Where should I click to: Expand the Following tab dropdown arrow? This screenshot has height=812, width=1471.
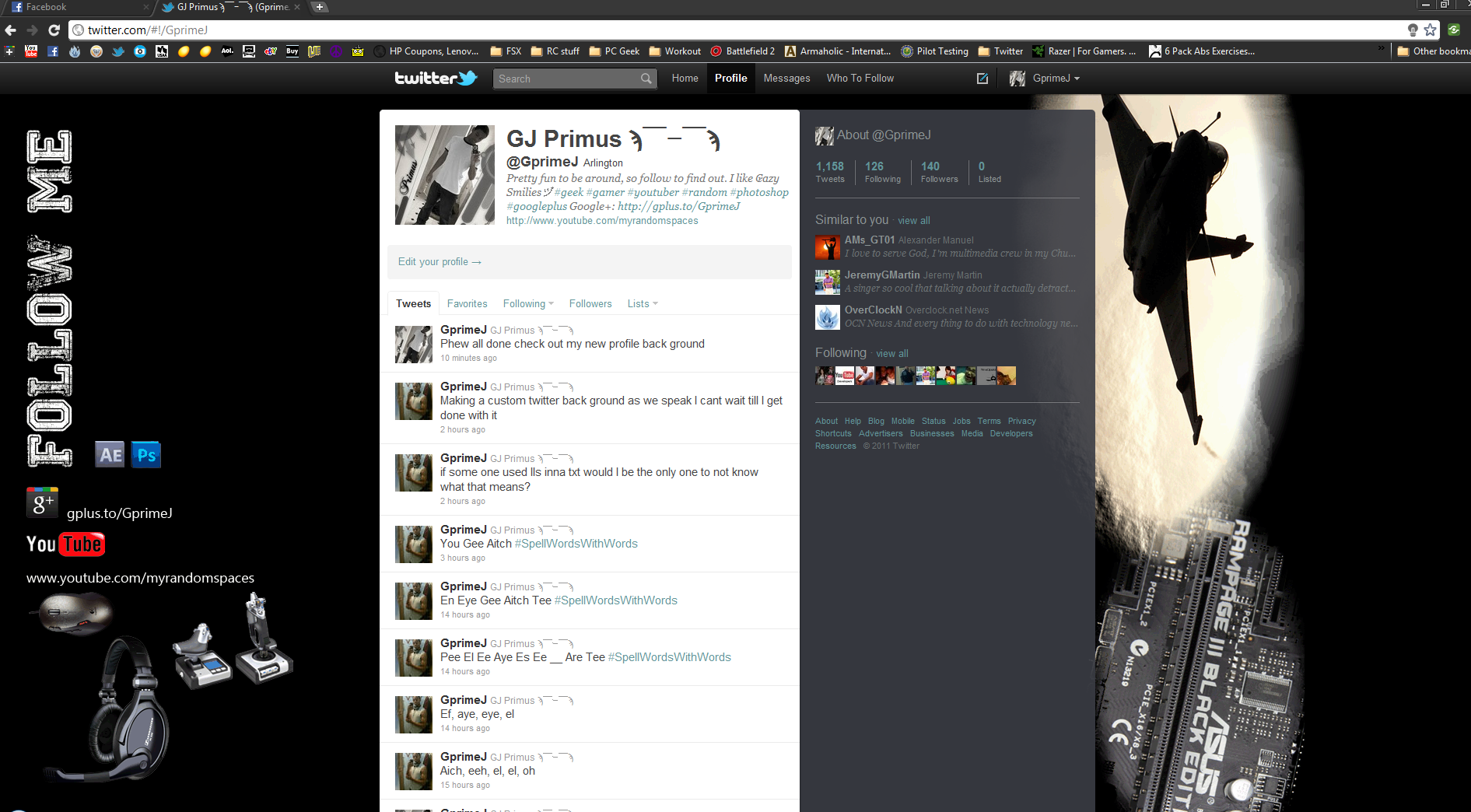(x=552, y=304)
